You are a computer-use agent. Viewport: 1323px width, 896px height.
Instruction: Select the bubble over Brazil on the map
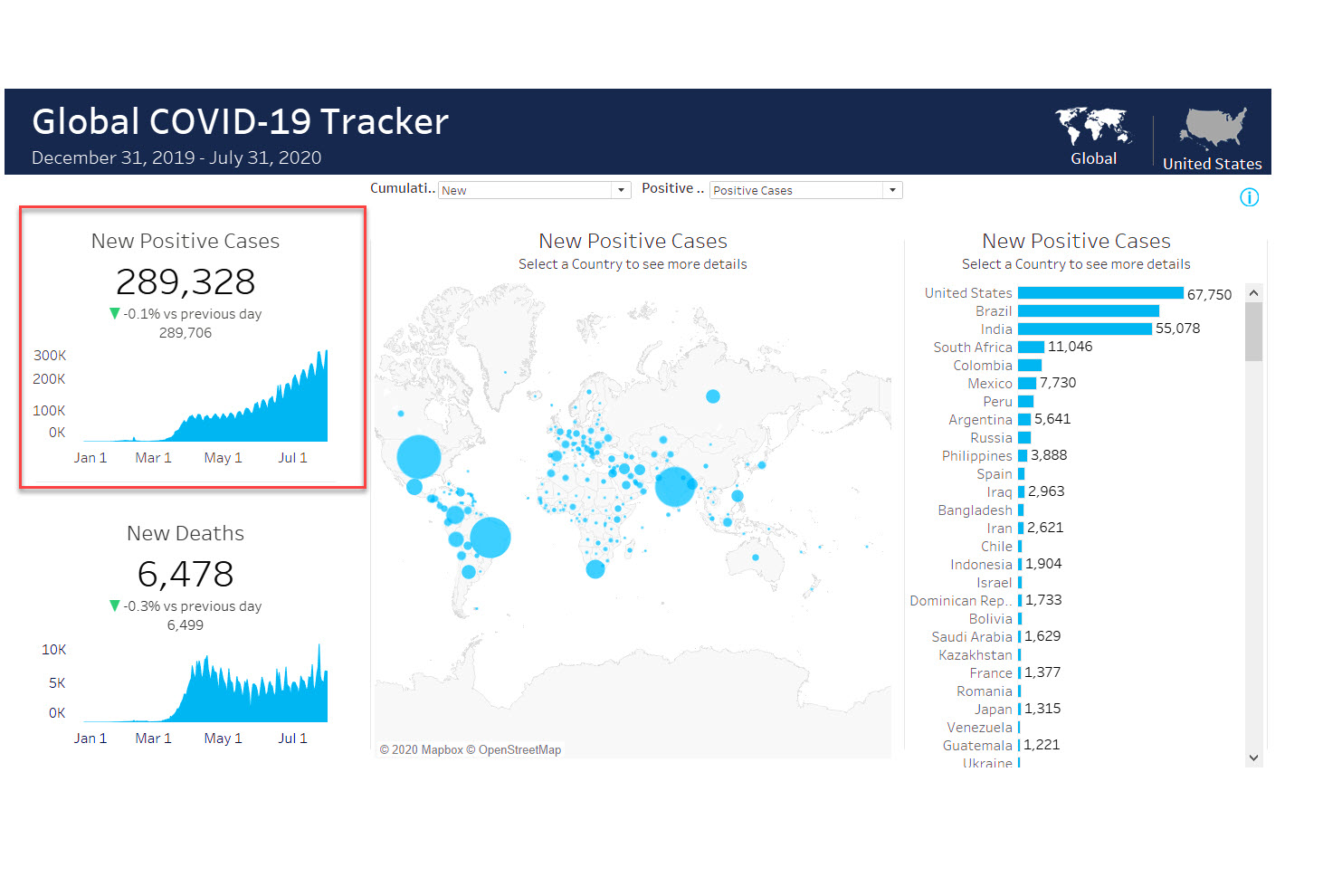(x=490, y=537)
